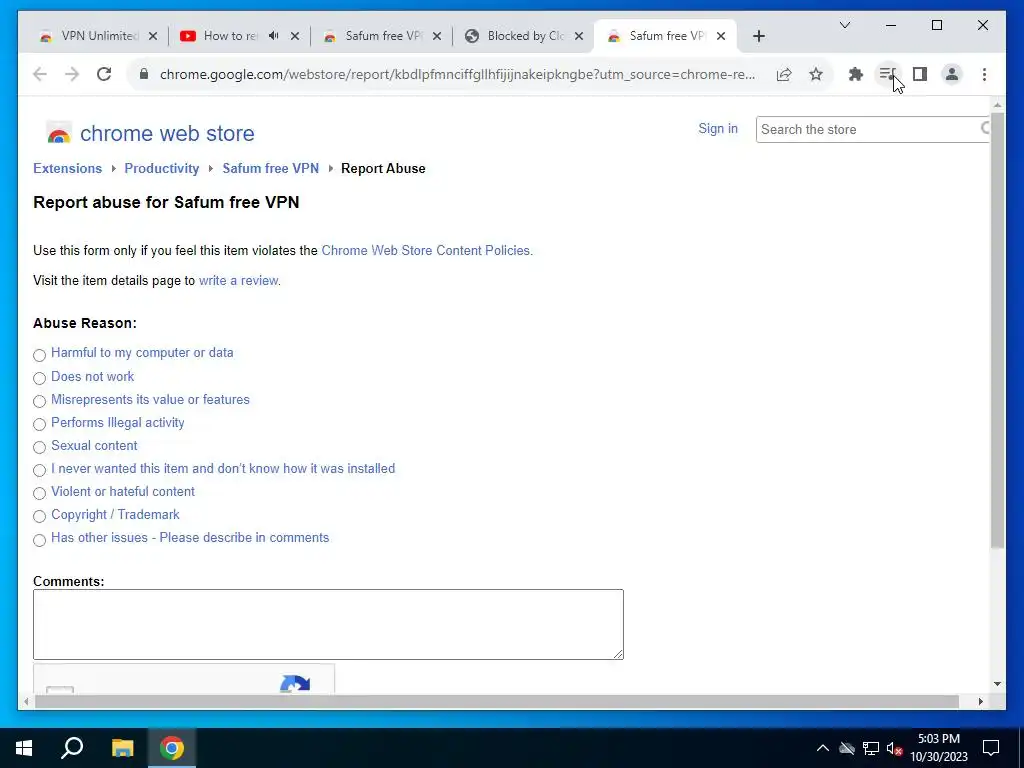
Task: Click the browser forward arrow
Action: point(72,74)
